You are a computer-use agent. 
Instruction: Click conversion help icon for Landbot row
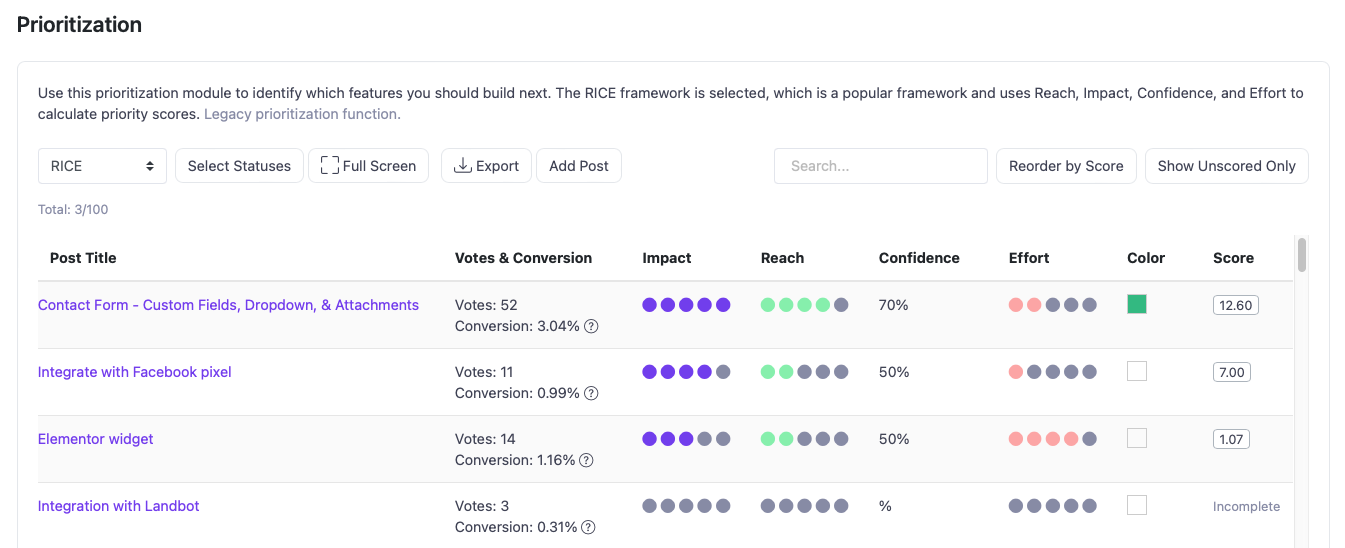coord(589,527)
